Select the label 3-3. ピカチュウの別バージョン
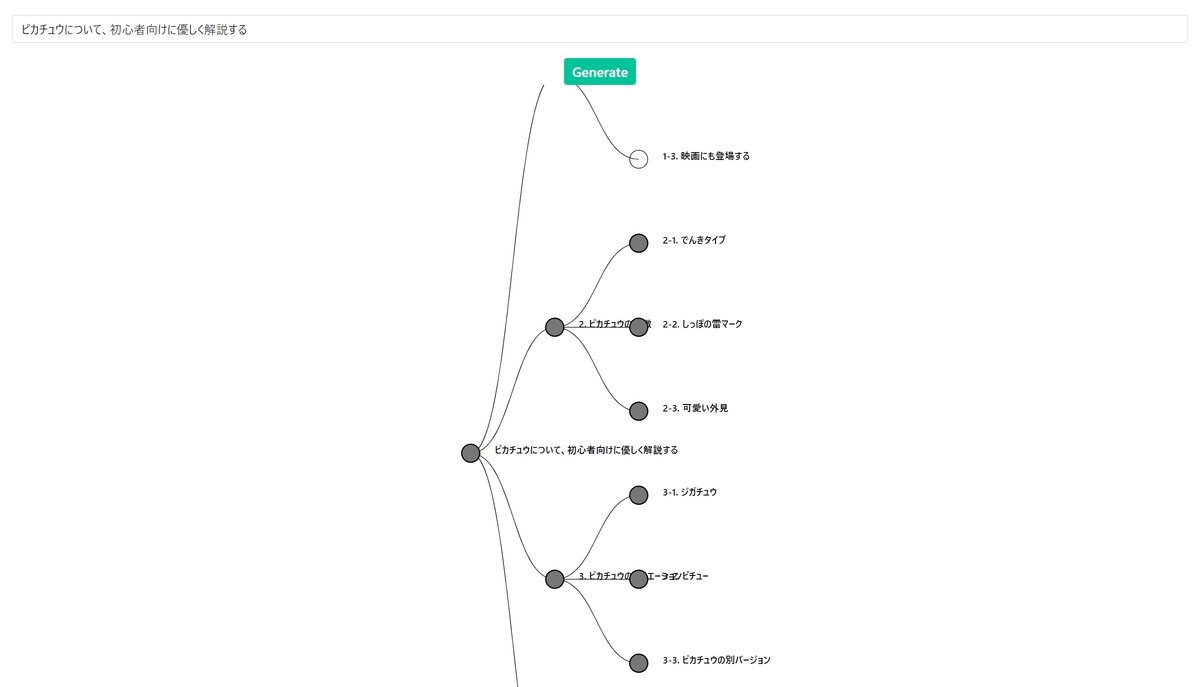Viewport: 1200px width, 687px height. pyautogui.click(x=717, y=660)
